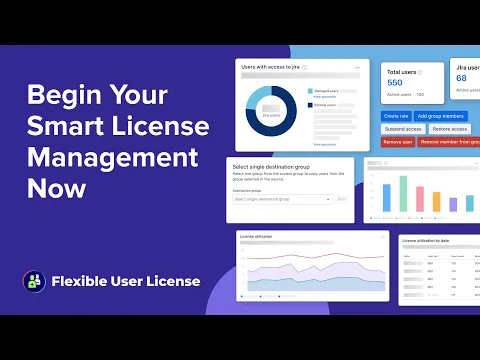Click the orange bar in bar chart

tap(436, 202)
